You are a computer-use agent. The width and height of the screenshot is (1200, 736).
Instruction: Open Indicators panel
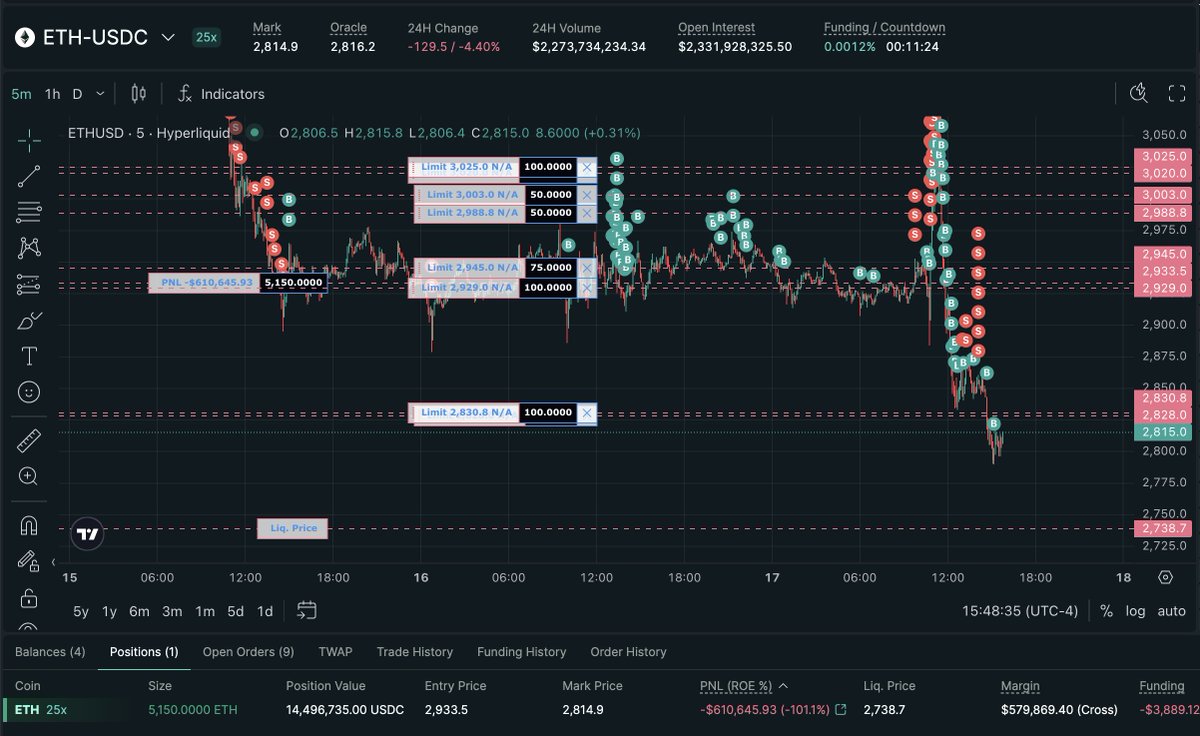coord(221,94)
